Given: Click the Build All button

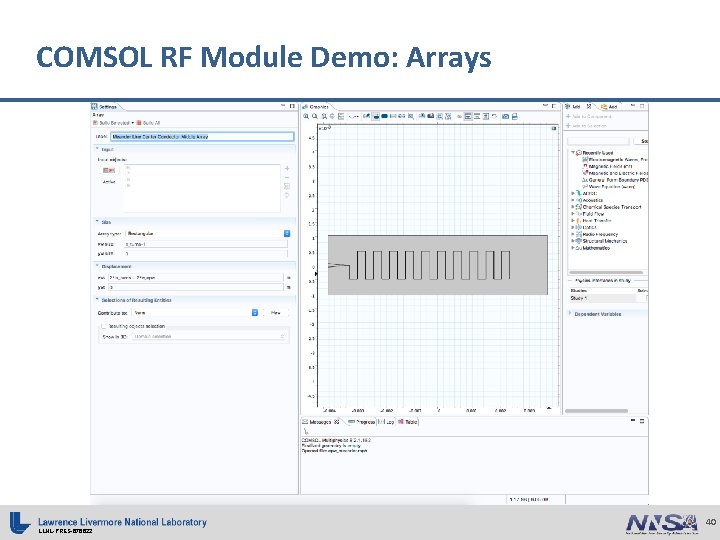Looking at the screenshot, I should click(x=148, y=123).
